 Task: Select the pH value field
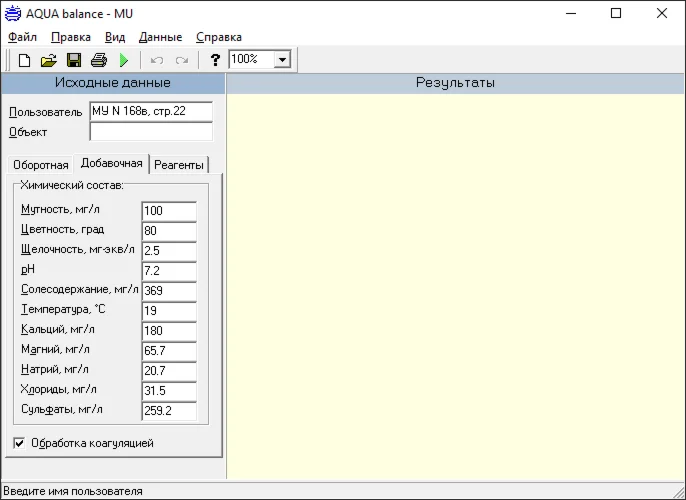pyautogui.click(x=168, y=271)
